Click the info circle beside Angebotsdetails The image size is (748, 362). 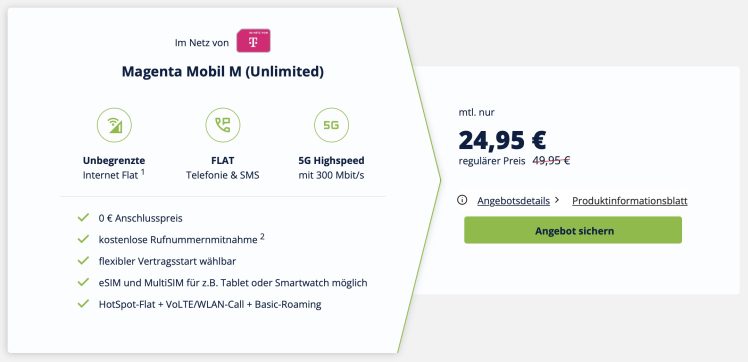pyautogui.click(x=462, y=200)
